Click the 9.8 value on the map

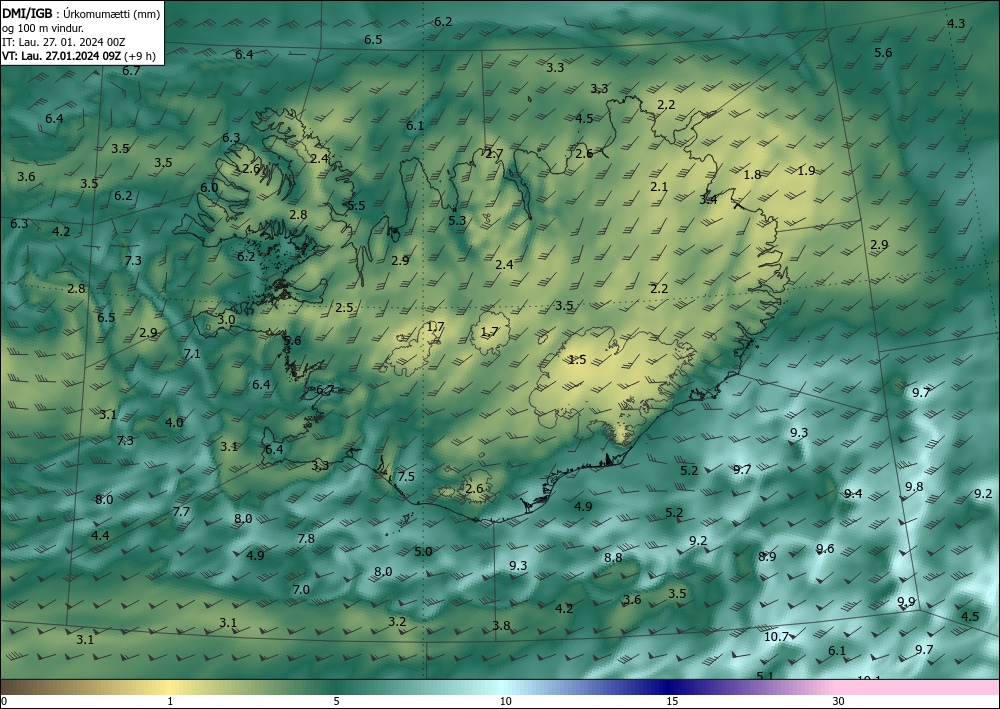(x=914, y=486)
